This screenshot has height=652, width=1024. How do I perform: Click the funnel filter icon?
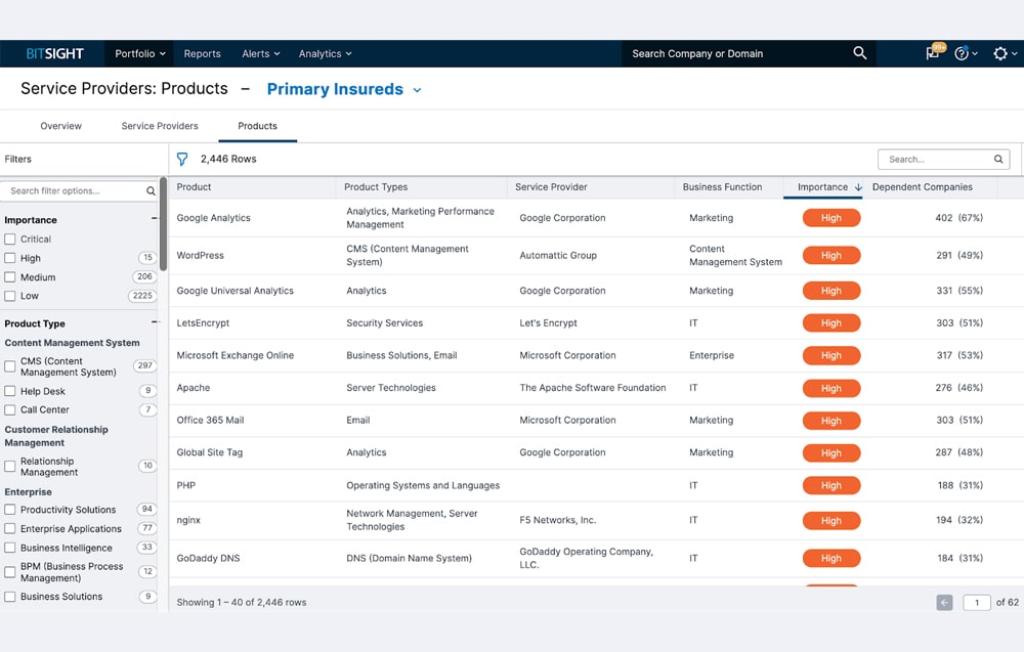(182, 159)
